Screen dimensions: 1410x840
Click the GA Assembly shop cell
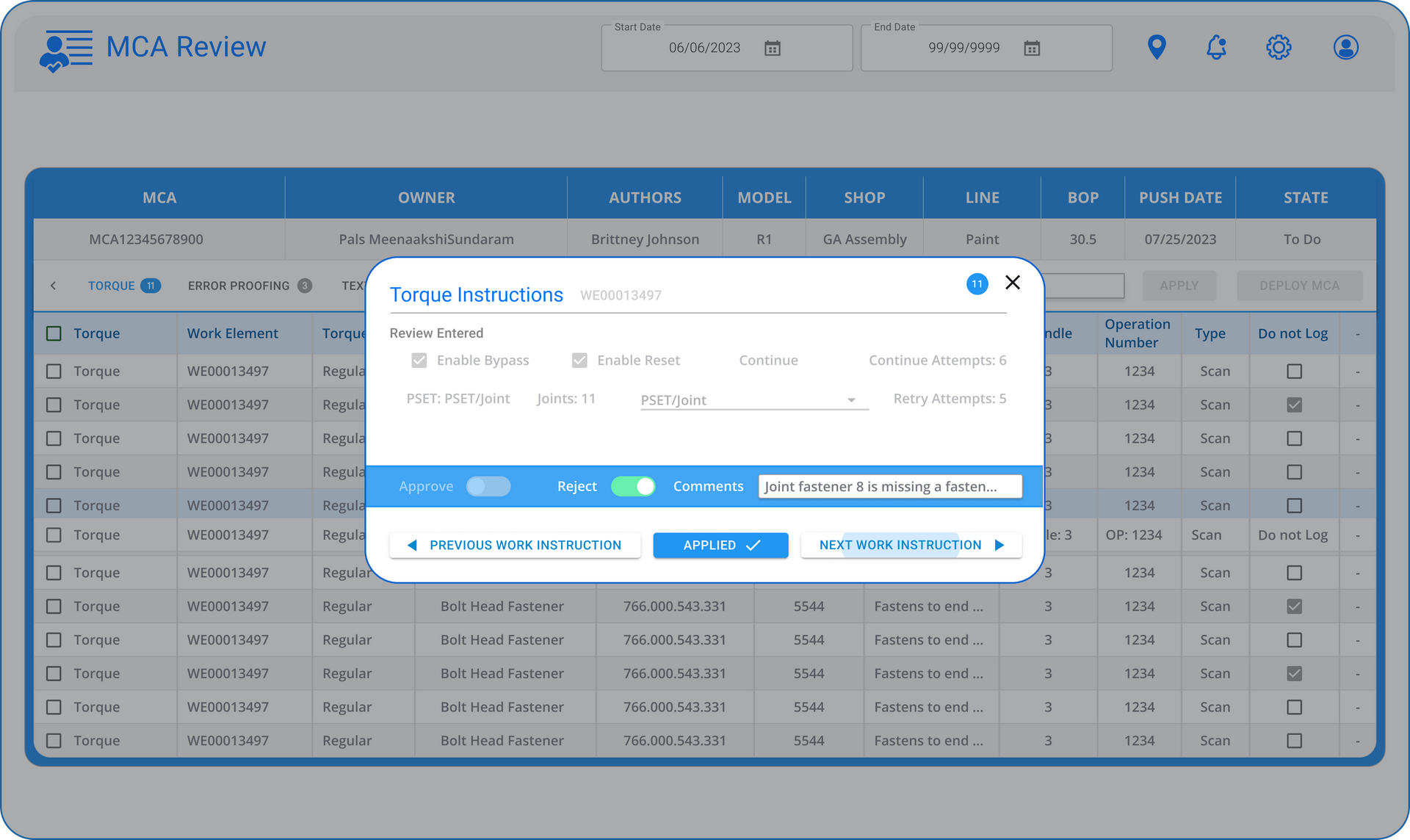click(x=864, y=239)
